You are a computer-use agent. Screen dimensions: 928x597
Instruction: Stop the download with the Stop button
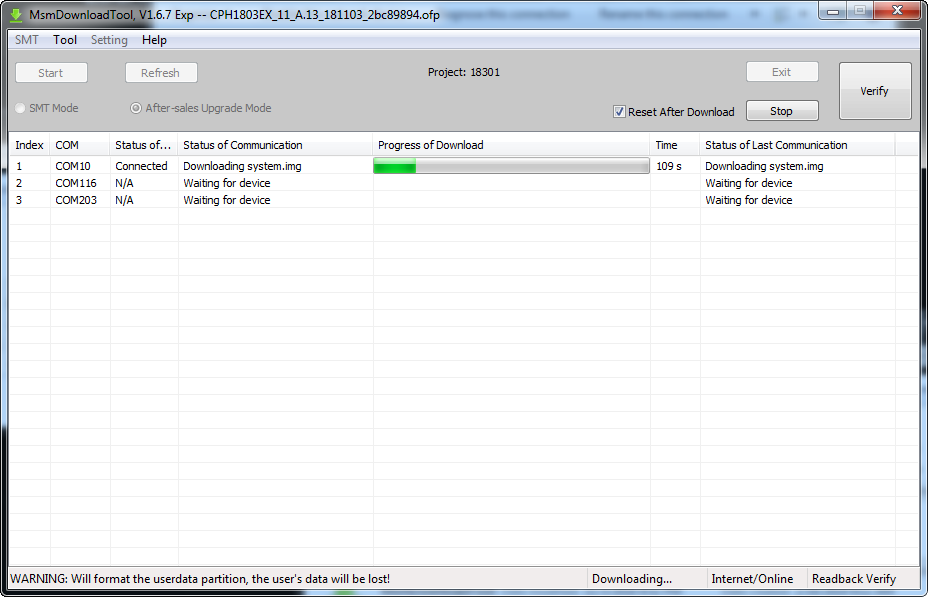(782, 111)
